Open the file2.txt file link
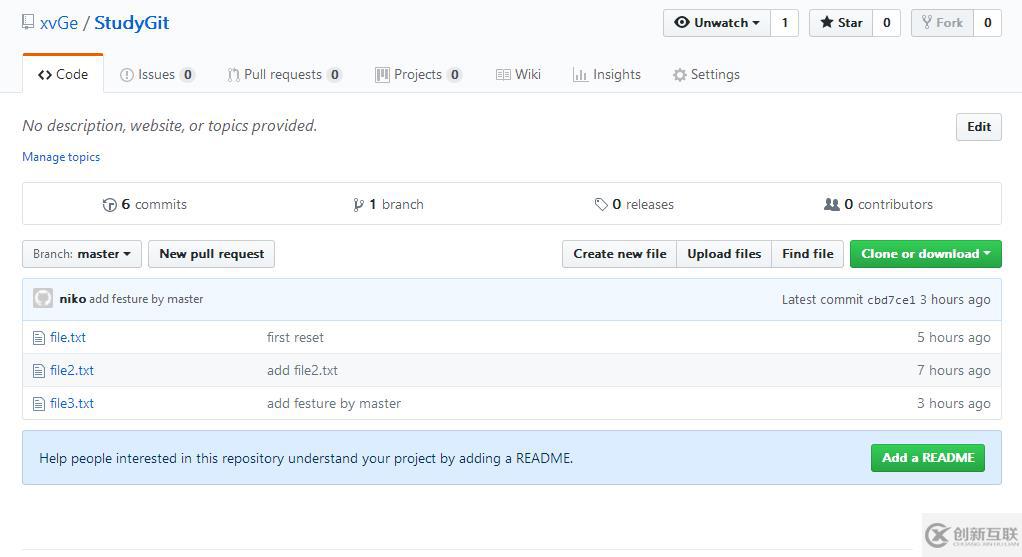This screenshot has height=557, width=1022. [72, 371]
